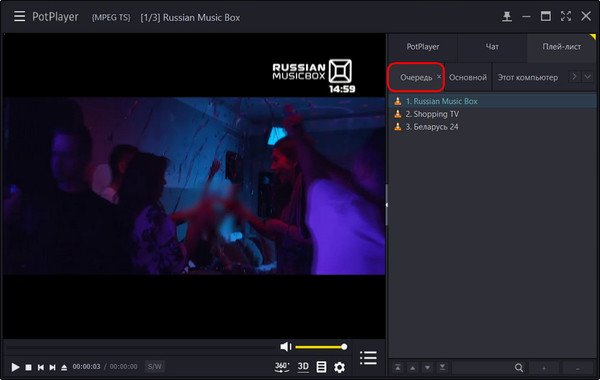Viewport: 600px width, 380px height.
Task: Mute audio with the speaker icon
Action: click(x=285, y=347)
